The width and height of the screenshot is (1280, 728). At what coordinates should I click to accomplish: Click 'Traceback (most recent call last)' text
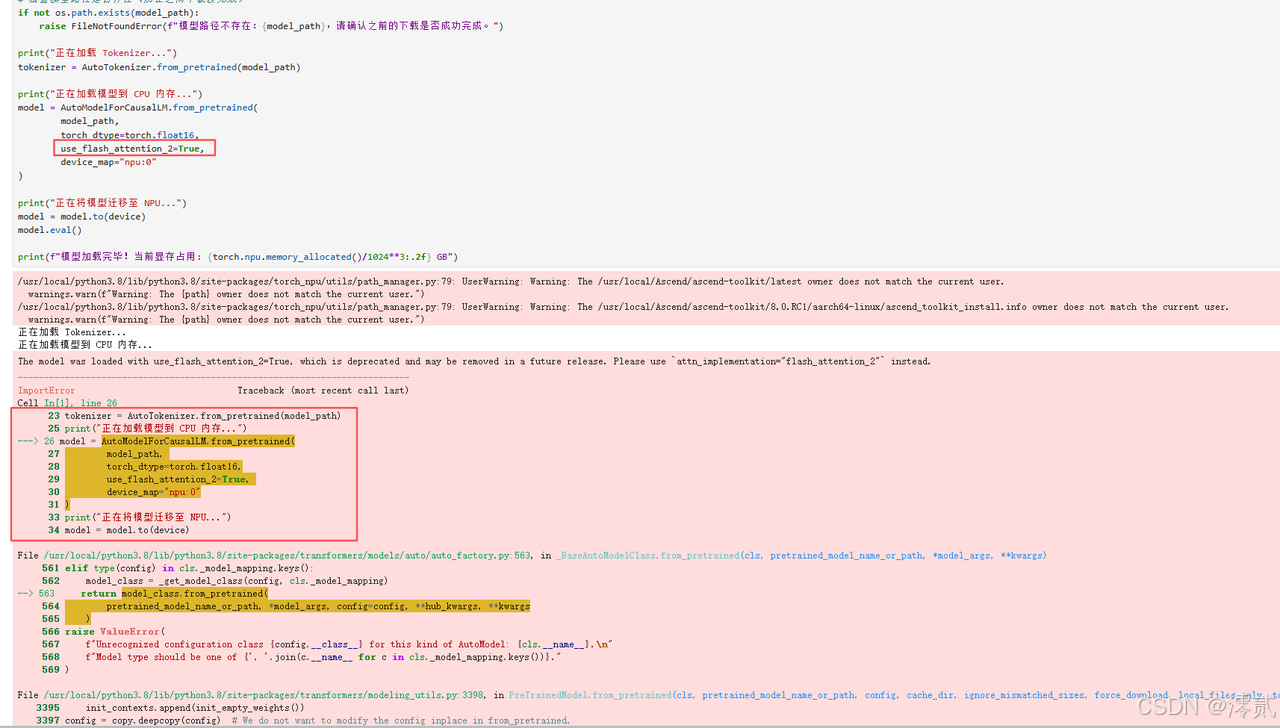323,390
